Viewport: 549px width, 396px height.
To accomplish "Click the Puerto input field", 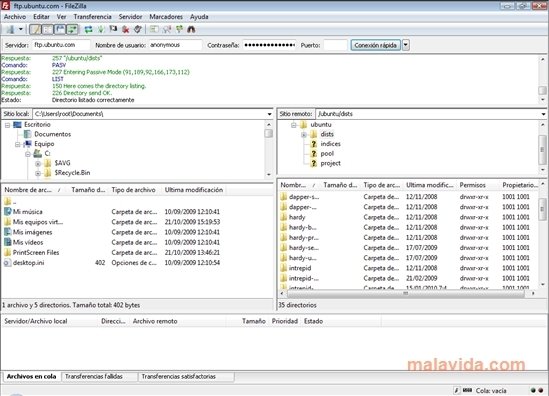I will pos(335,45).
